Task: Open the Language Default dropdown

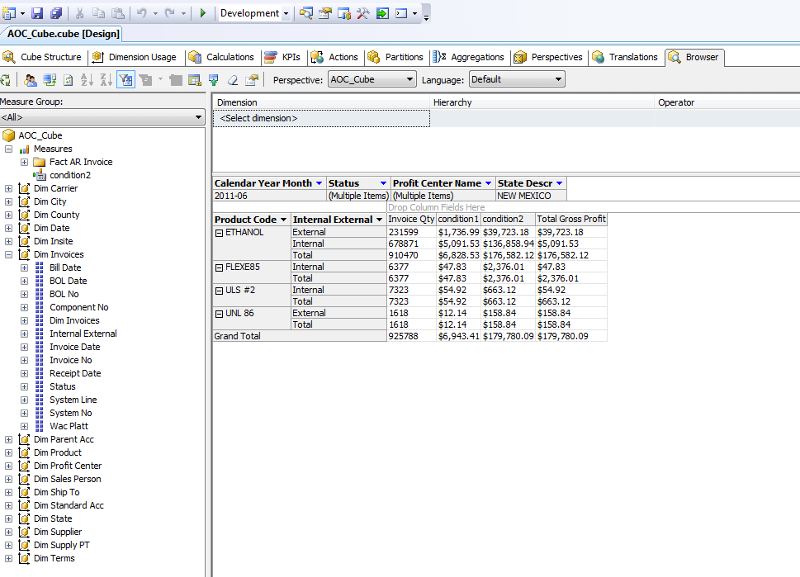Action: tap(558, 79)
